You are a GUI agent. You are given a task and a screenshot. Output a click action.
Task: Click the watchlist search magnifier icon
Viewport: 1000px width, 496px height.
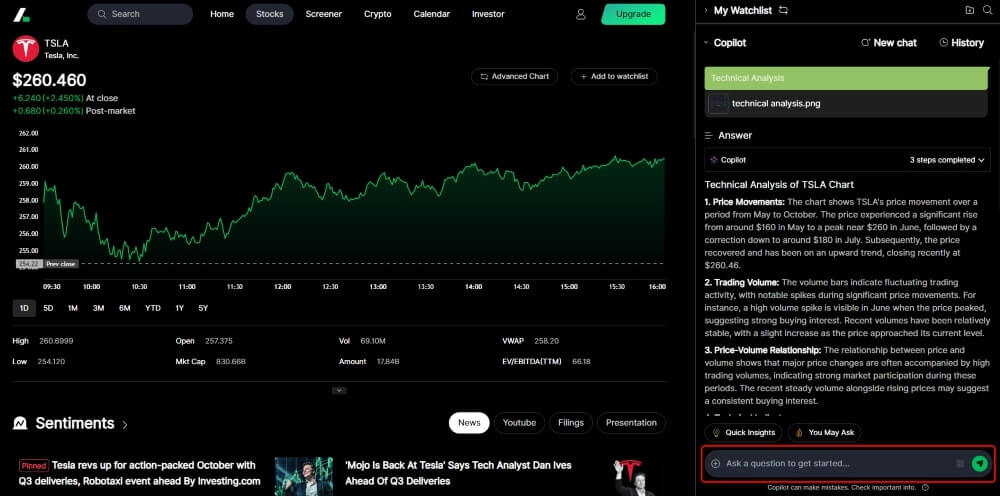tap(985, 10)
